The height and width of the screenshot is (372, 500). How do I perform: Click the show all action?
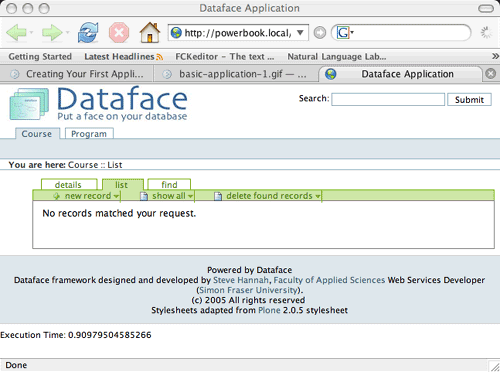point(169,196)
